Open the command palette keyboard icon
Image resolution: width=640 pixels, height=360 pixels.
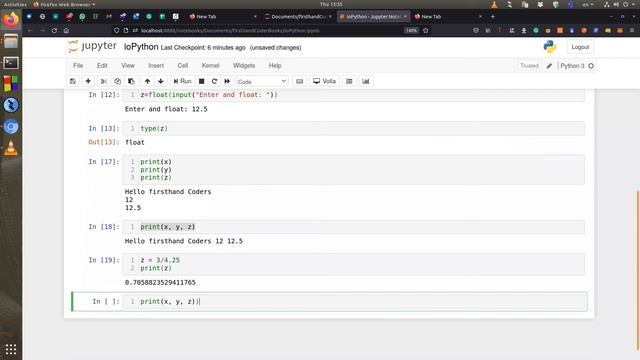300,81
